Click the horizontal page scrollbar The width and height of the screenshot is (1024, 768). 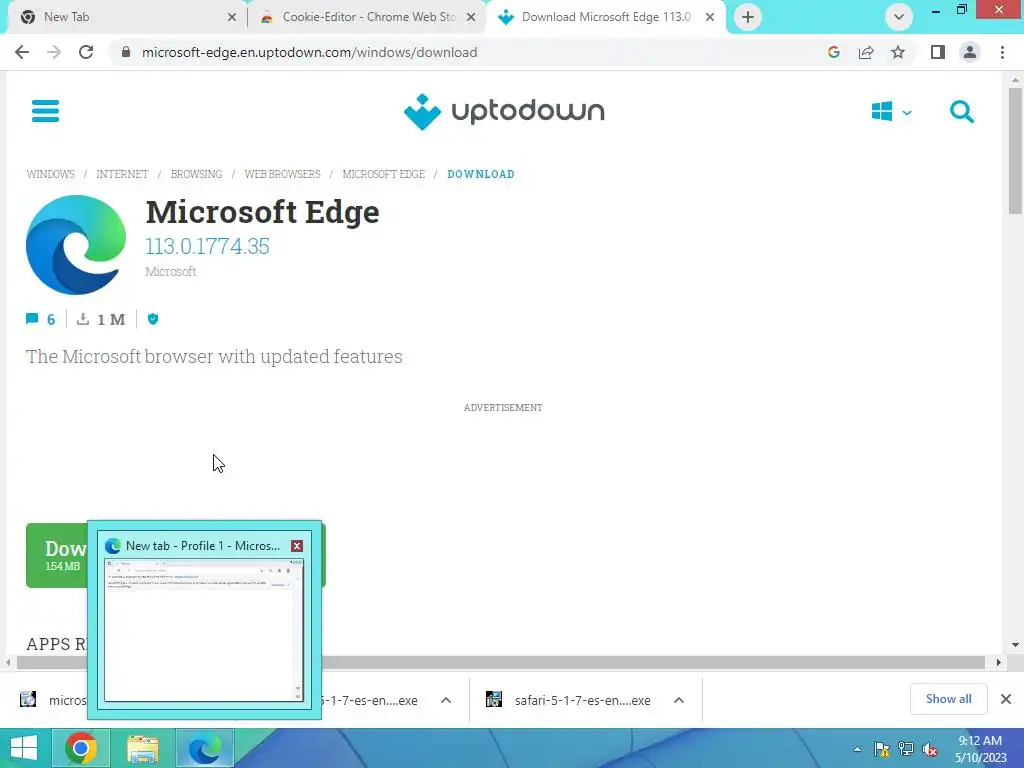coord(500,662)
